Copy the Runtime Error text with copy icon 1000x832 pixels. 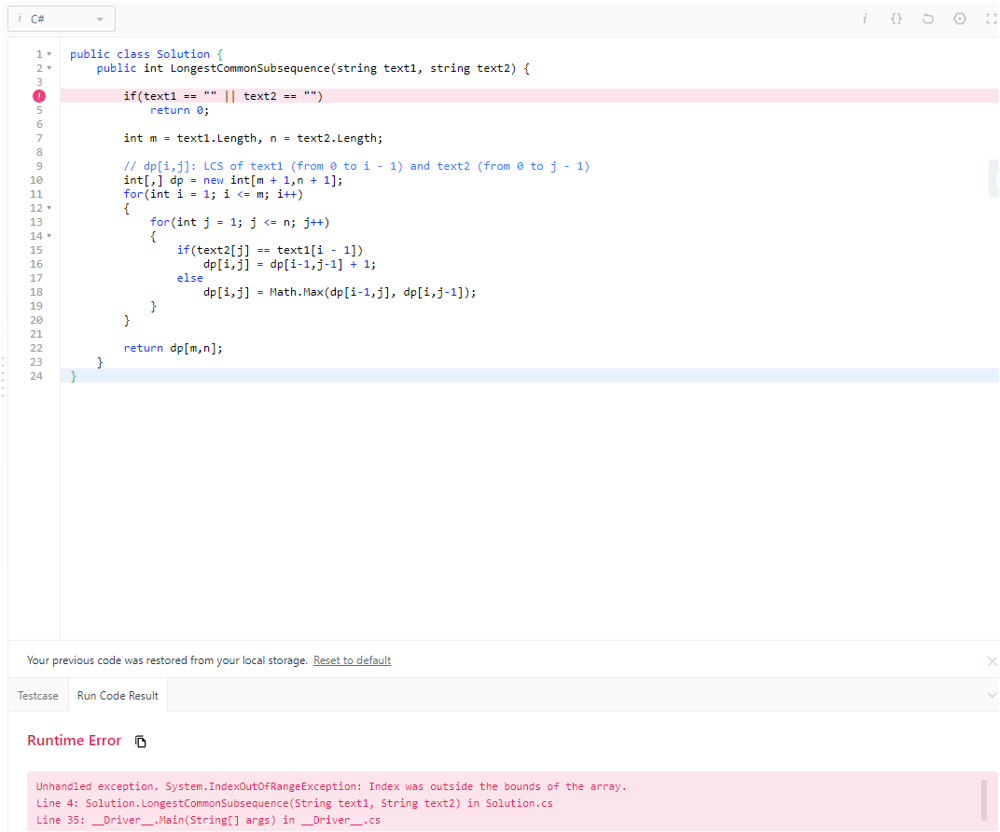pyautogui.click(x=140, y=741)
